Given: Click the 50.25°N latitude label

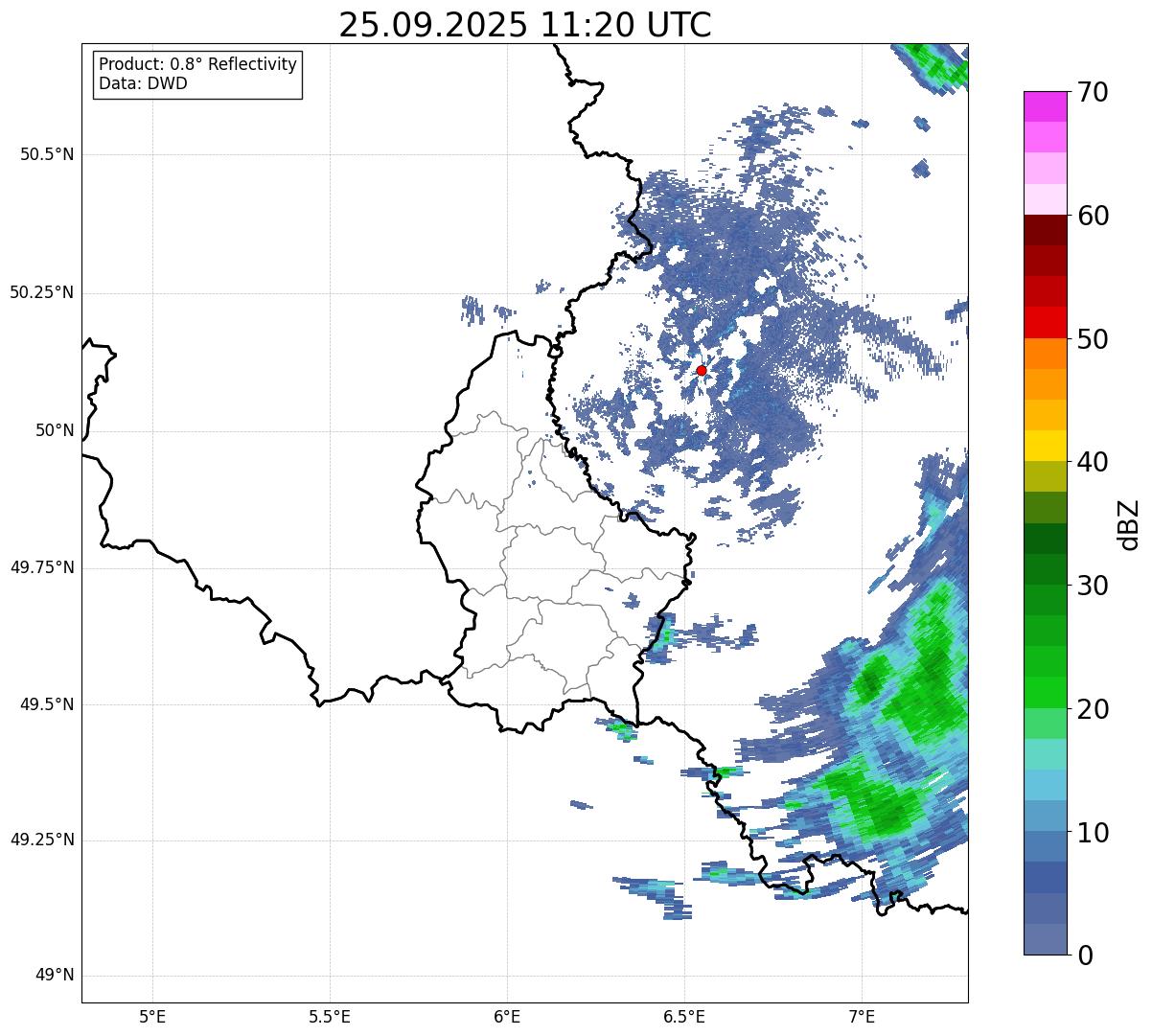Looking at the screenshot, I should pyautogui.click(x=42, y=292).
